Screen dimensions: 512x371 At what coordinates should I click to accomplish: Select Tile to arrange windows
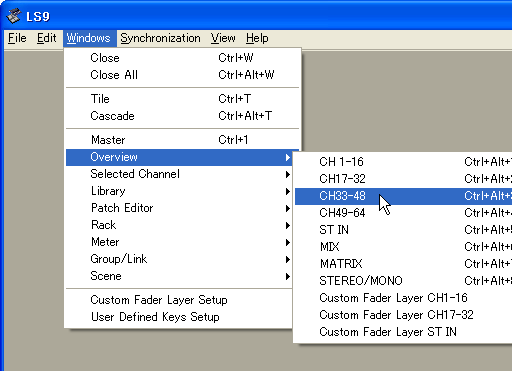[x=182, y=99]
